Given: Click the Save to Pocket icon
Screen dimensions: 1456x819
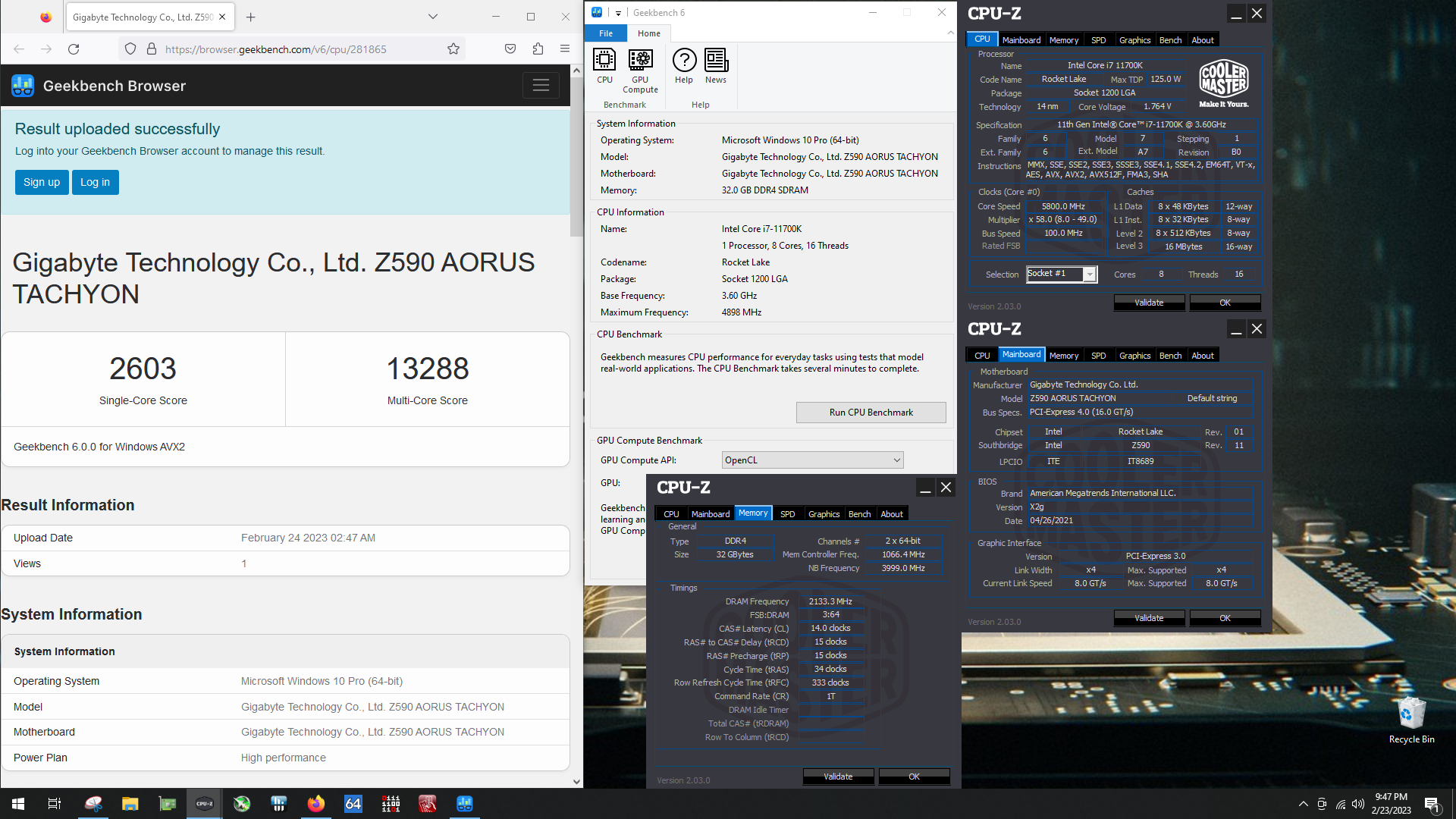Looking at the screenshot, I should [510, 49].
